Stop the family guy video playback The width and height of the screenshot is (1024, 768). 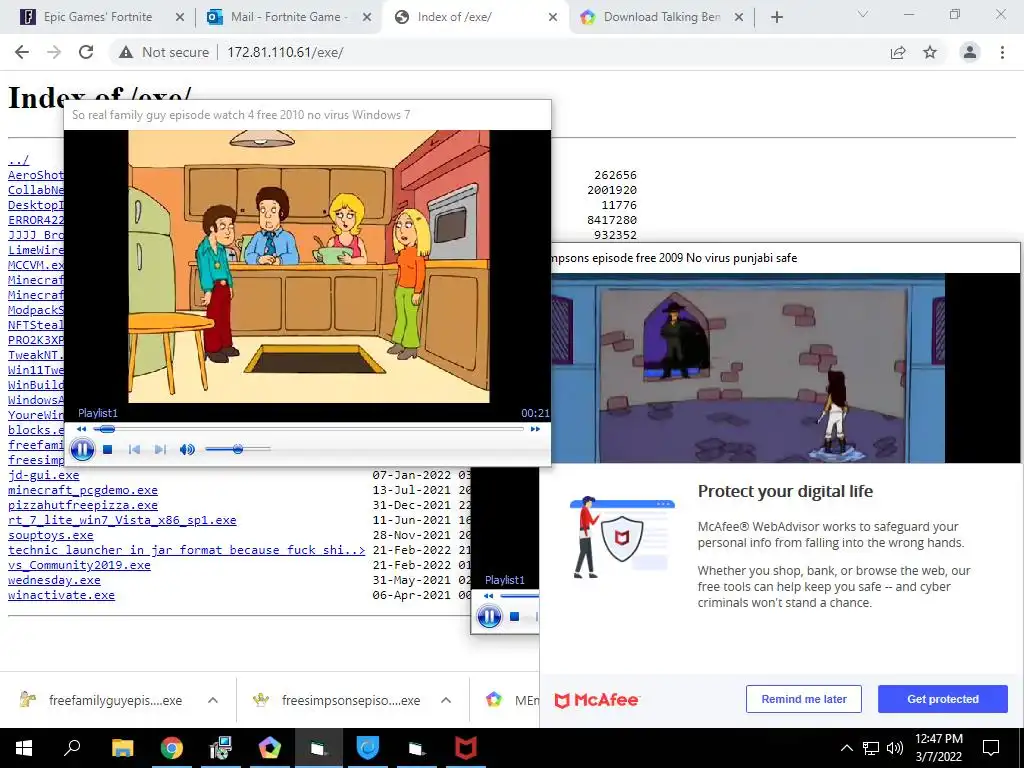108,449
